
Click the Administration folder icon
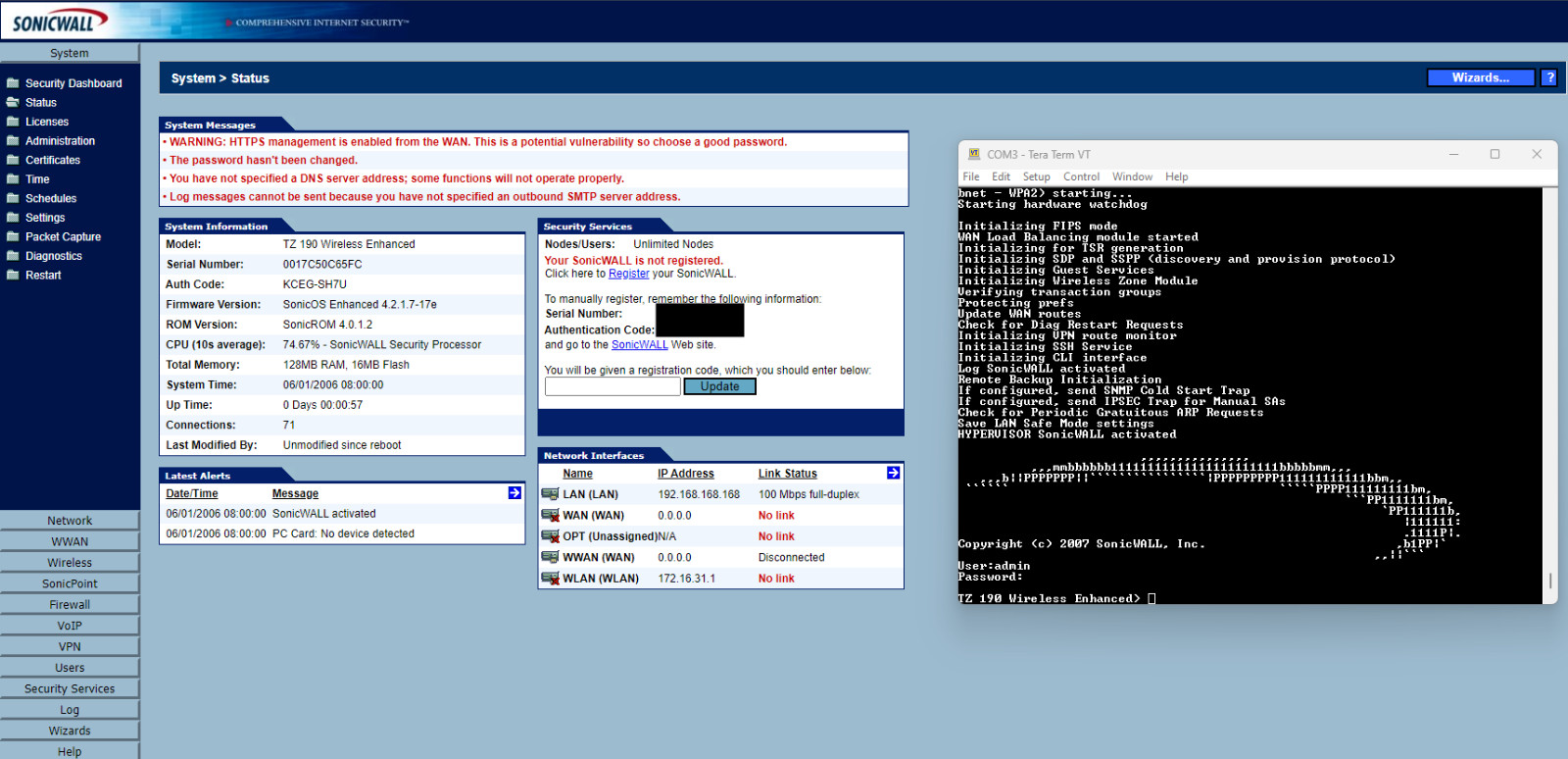point(13,140)
